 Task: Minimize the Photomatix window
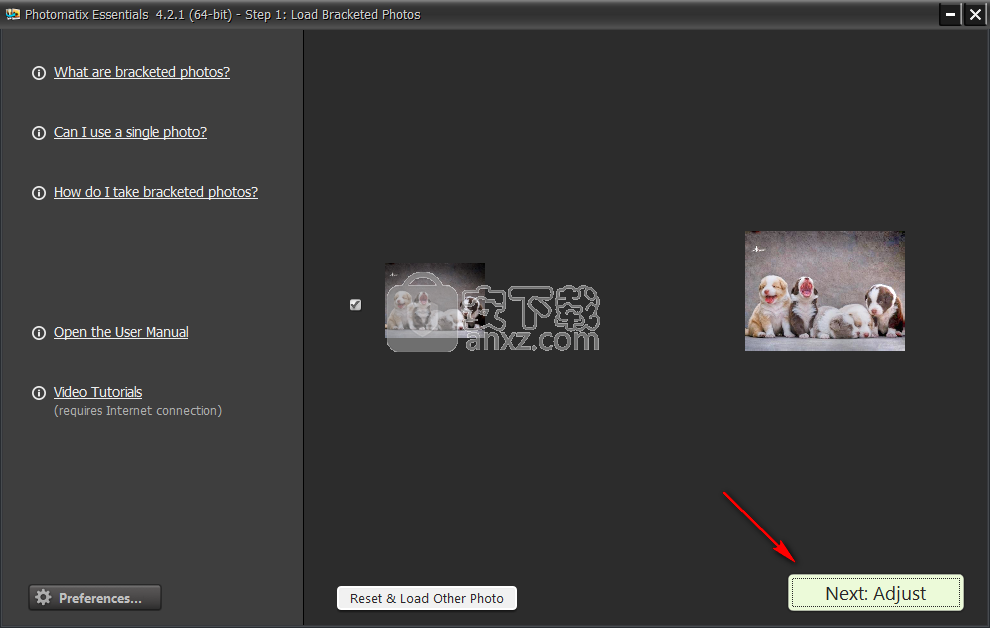point(950,15)
